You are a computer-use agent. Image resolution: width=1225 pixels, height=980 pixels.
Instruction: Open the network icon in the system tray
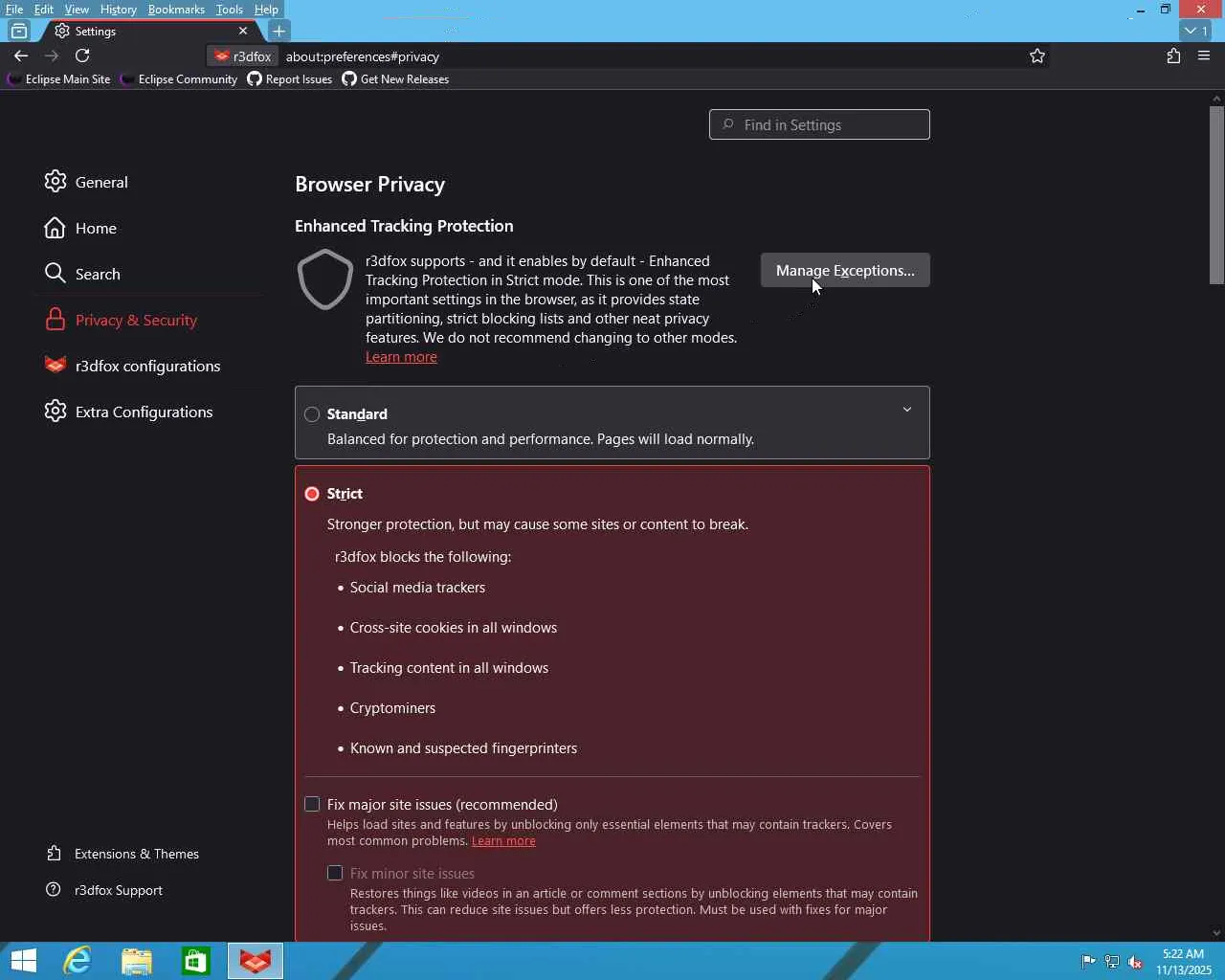pyautogui.click(x=1112, y=962)
